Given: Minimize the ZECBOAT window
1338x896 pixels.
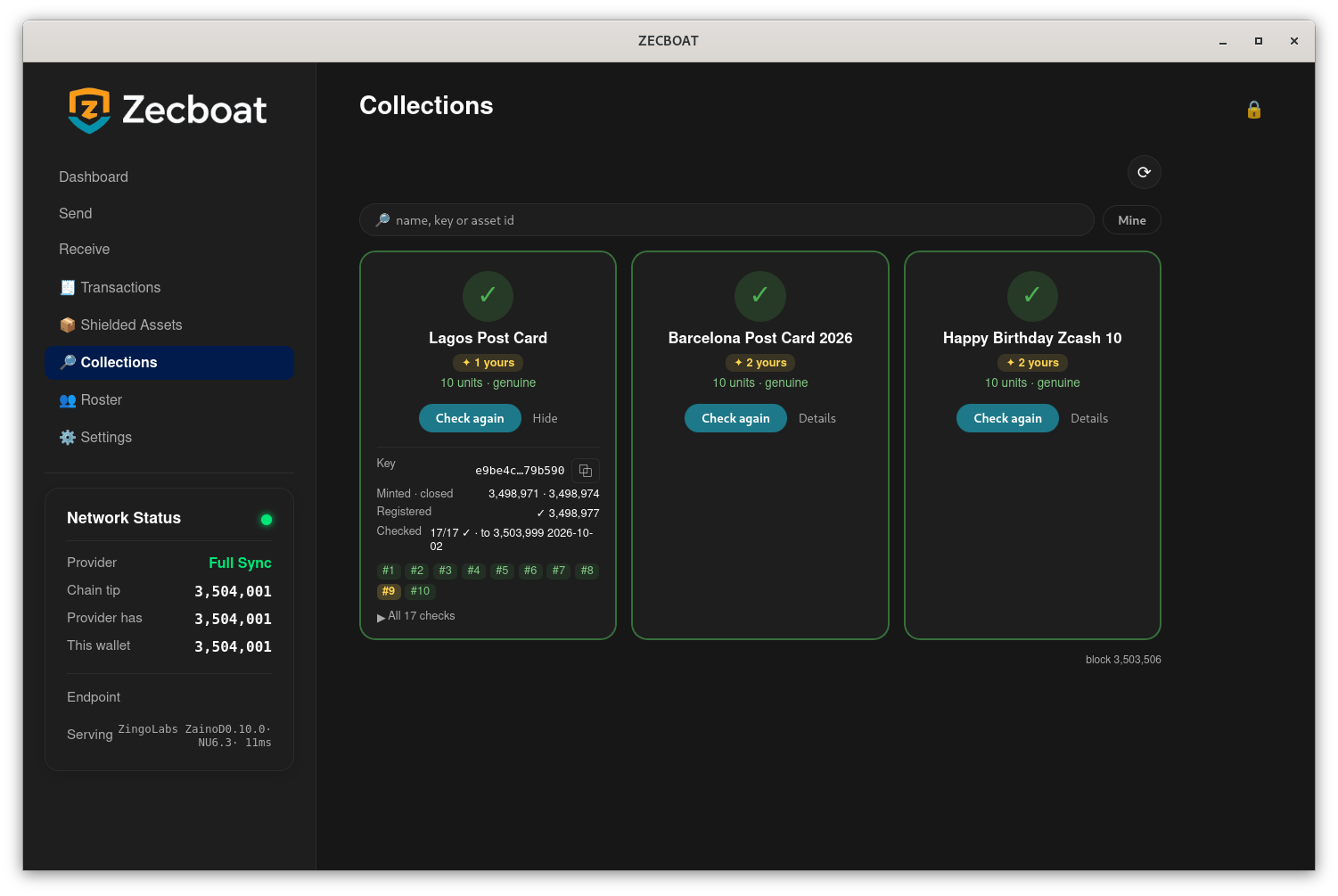Looking at the screenshot, I should tap(1223, 41).
